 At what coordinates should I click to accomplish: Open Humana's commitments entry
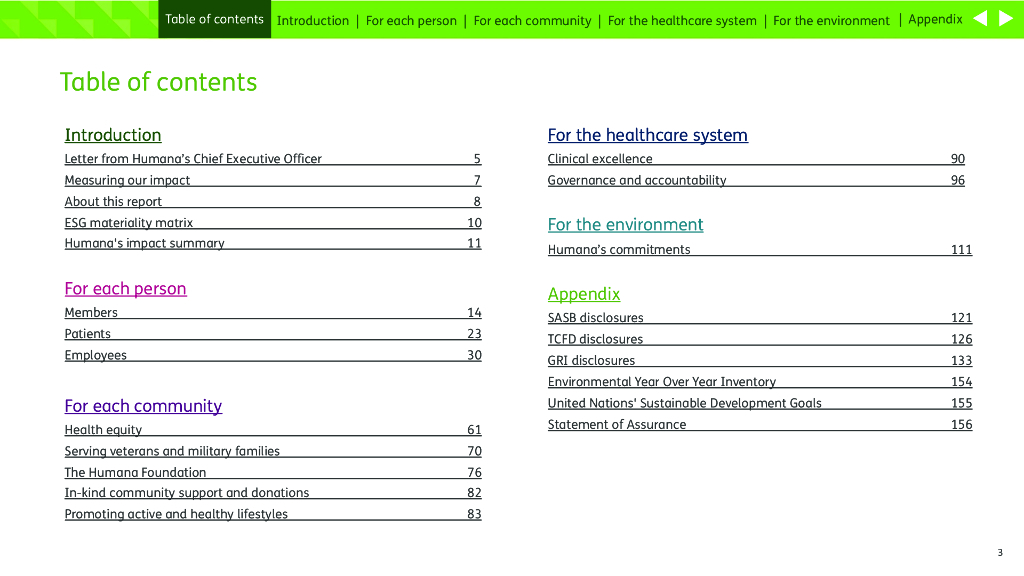760,249
